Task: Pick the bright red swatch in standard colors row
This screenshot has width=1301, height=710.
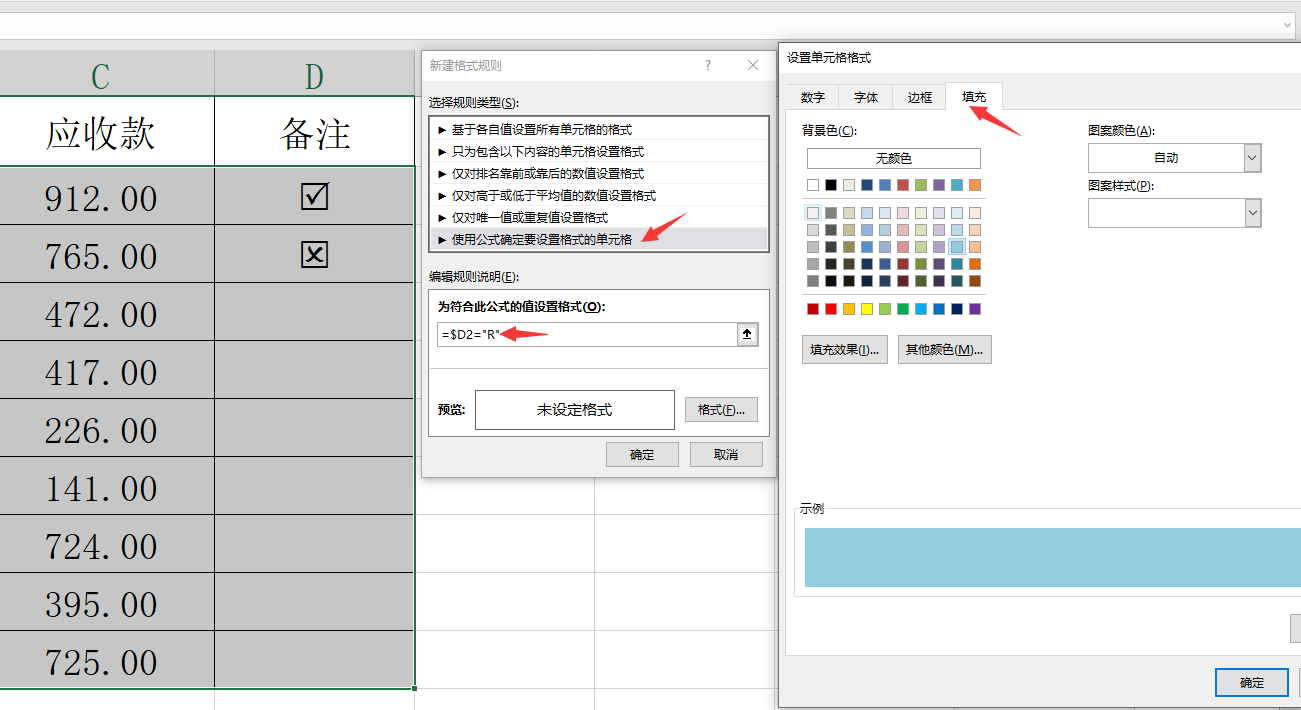Action: click(831, 309)
